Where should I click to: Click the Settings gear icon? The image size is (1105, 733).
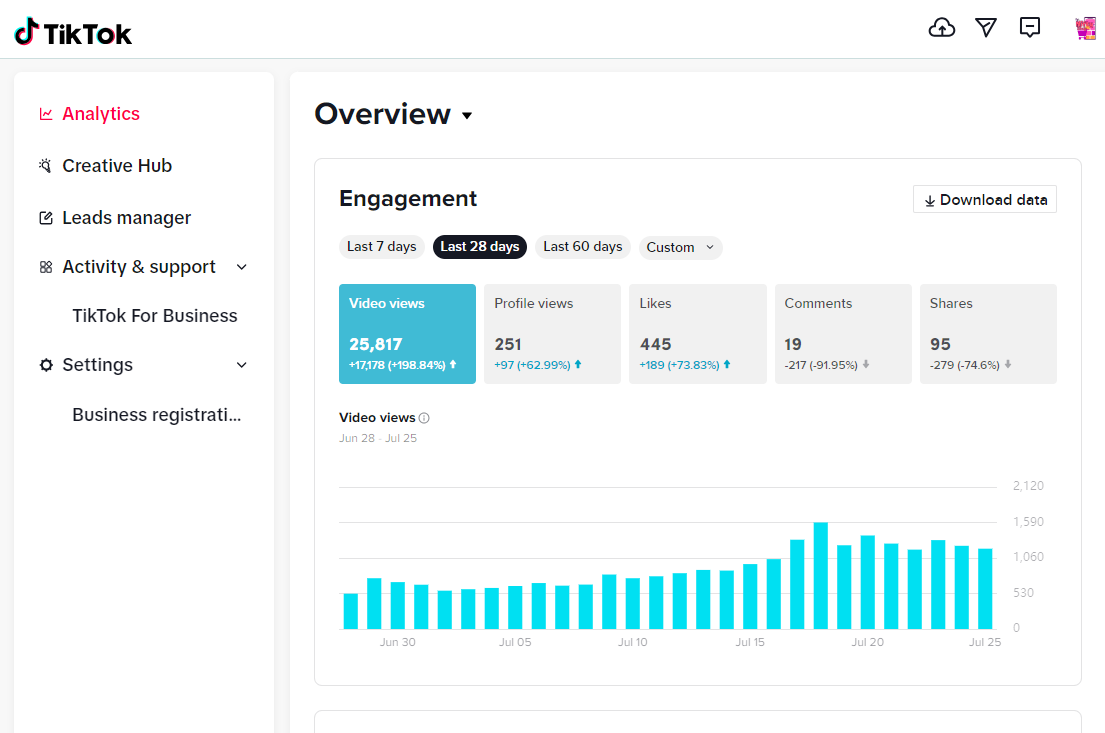point(46,365)
